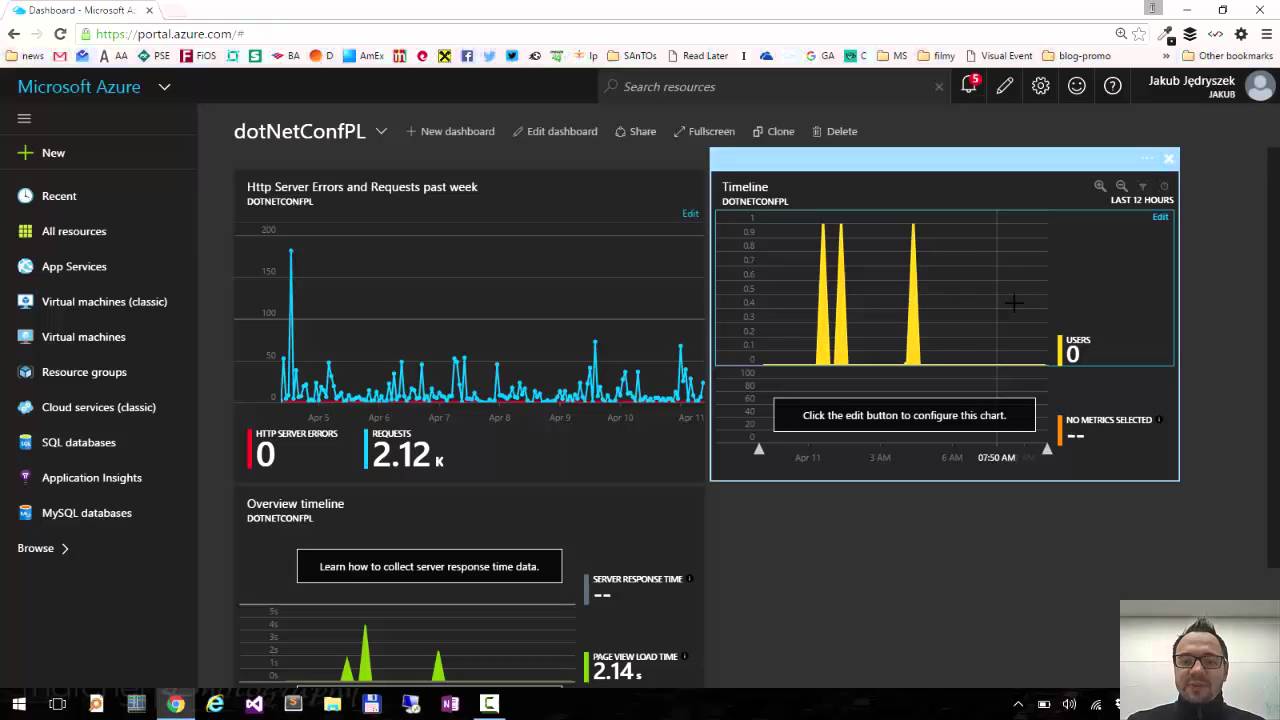Click the address bar URL
This screenshot has height=720, width=1280.
(170, 33)
